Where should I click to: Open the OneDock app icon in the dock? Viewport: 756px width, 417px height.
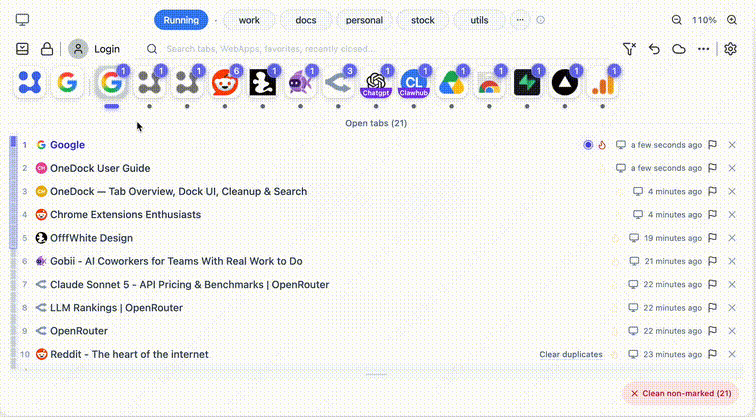(x=30, y=83)
